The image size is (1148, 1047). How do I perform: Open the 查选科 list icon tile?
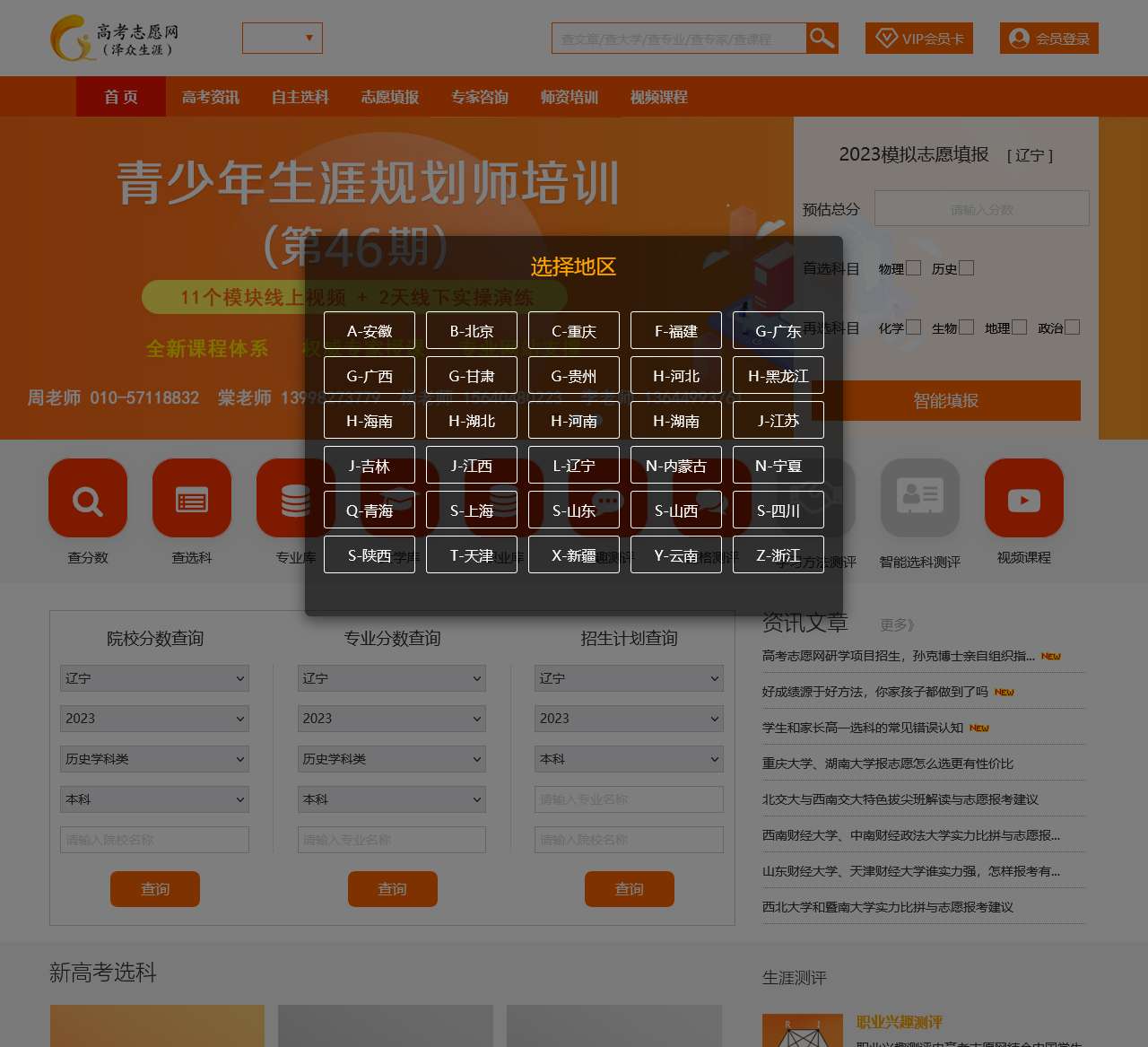pos(192,498)
